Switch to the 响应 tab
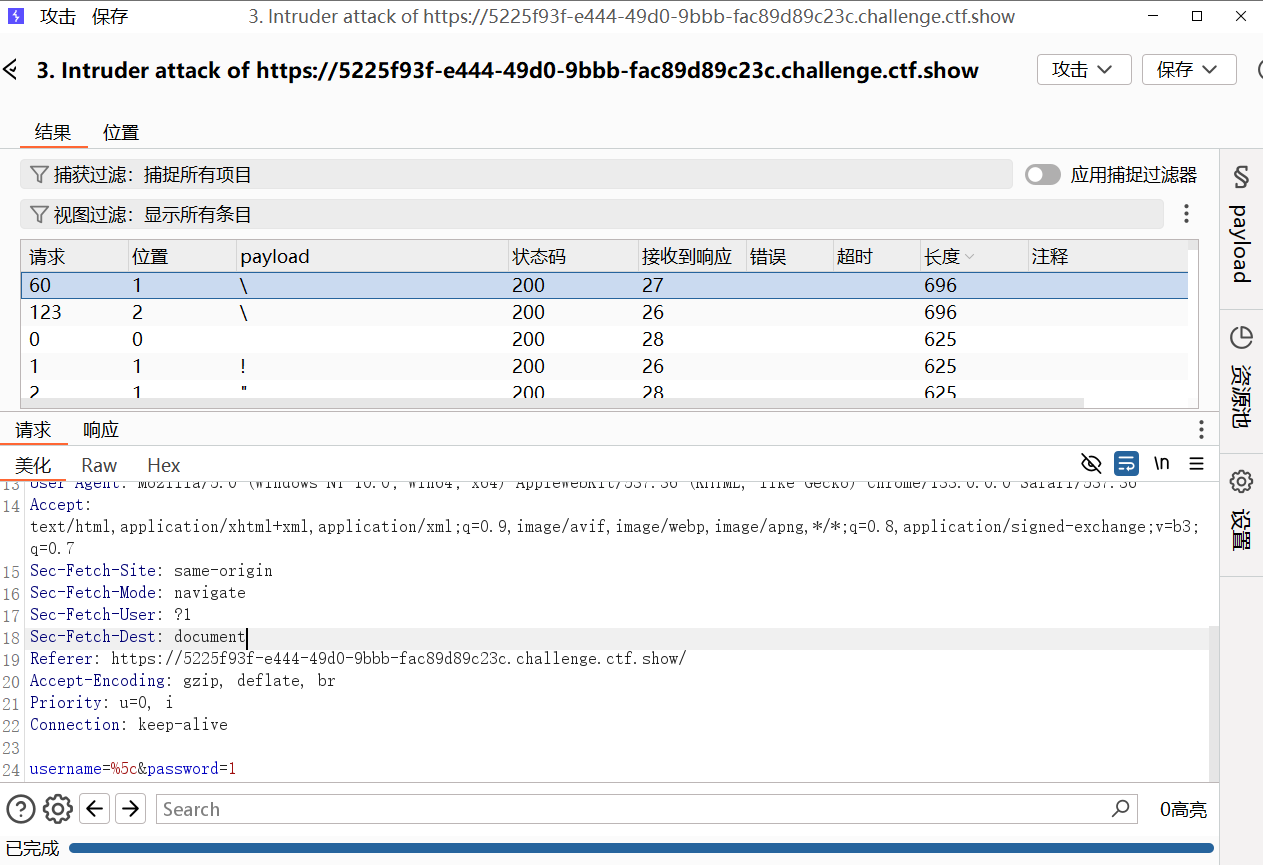The image size is (1263, 865). (x=101, y=430)
